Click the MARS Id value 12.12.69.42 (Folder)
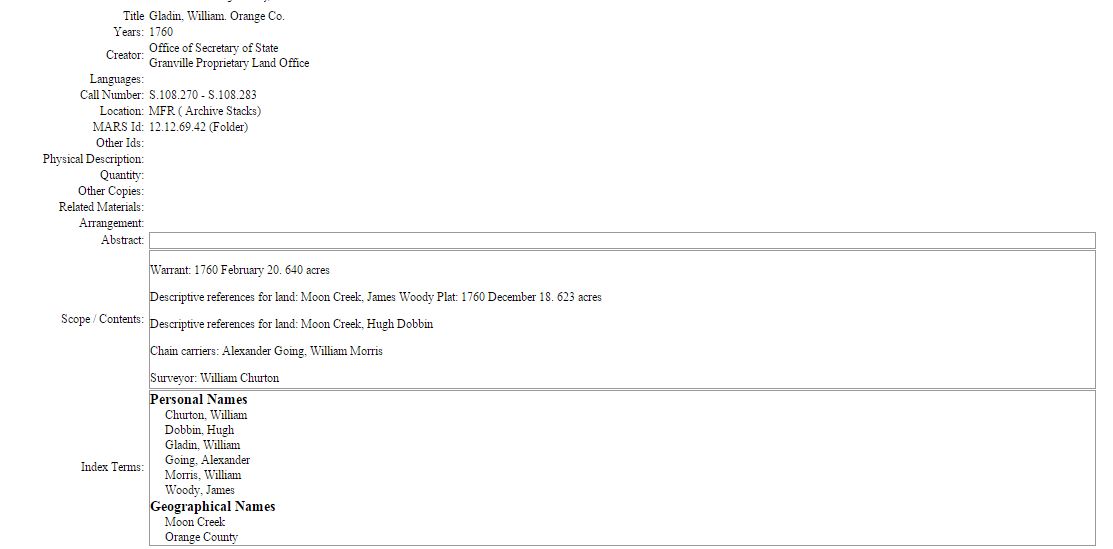This screenshot has height=549, width=1113. click(x=198, y=127)
